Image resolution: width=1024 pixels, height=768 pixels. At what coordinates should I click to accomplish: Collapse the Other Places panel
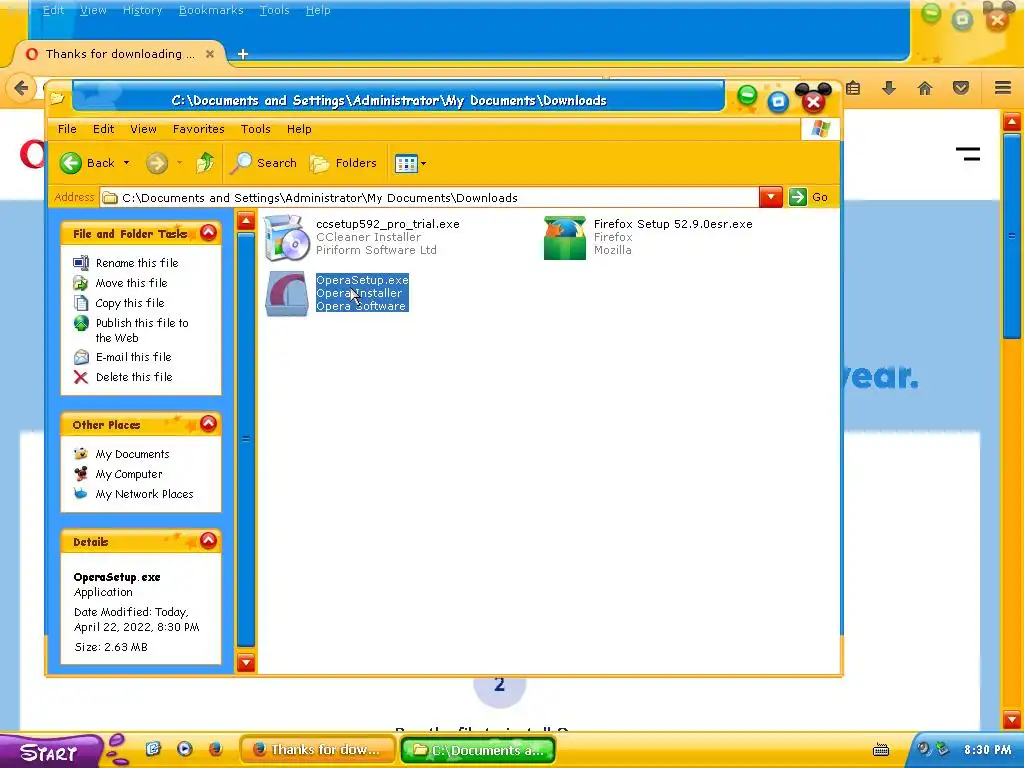click(208, 424)
